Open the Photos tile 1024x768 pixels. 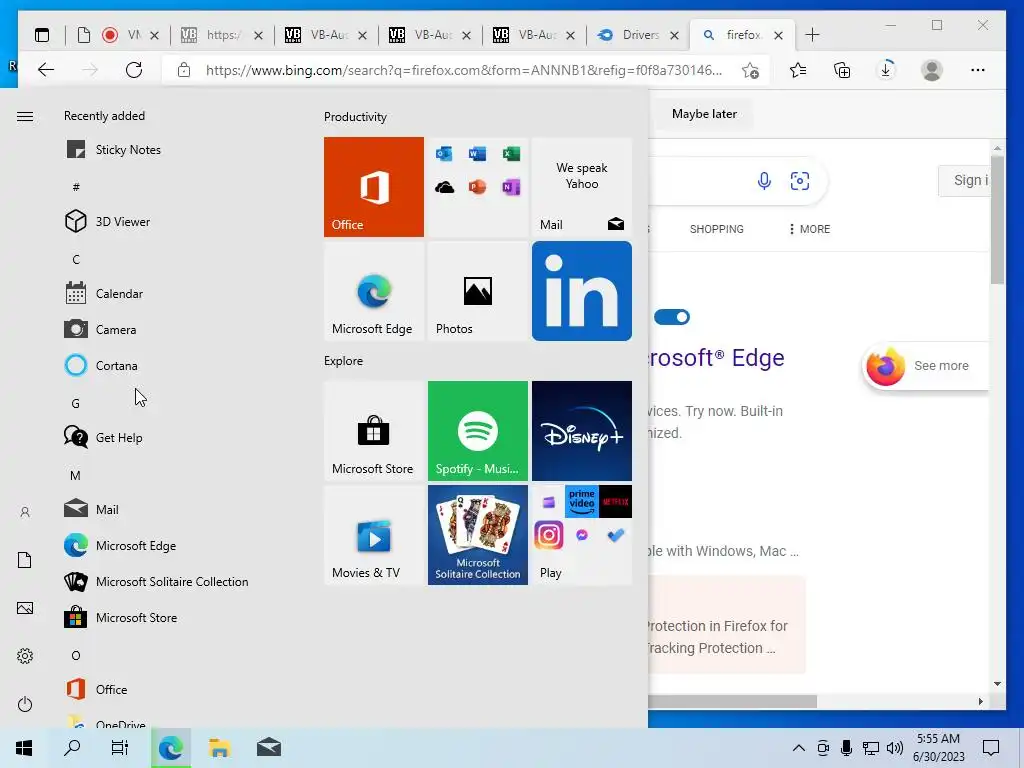[477, 291]
